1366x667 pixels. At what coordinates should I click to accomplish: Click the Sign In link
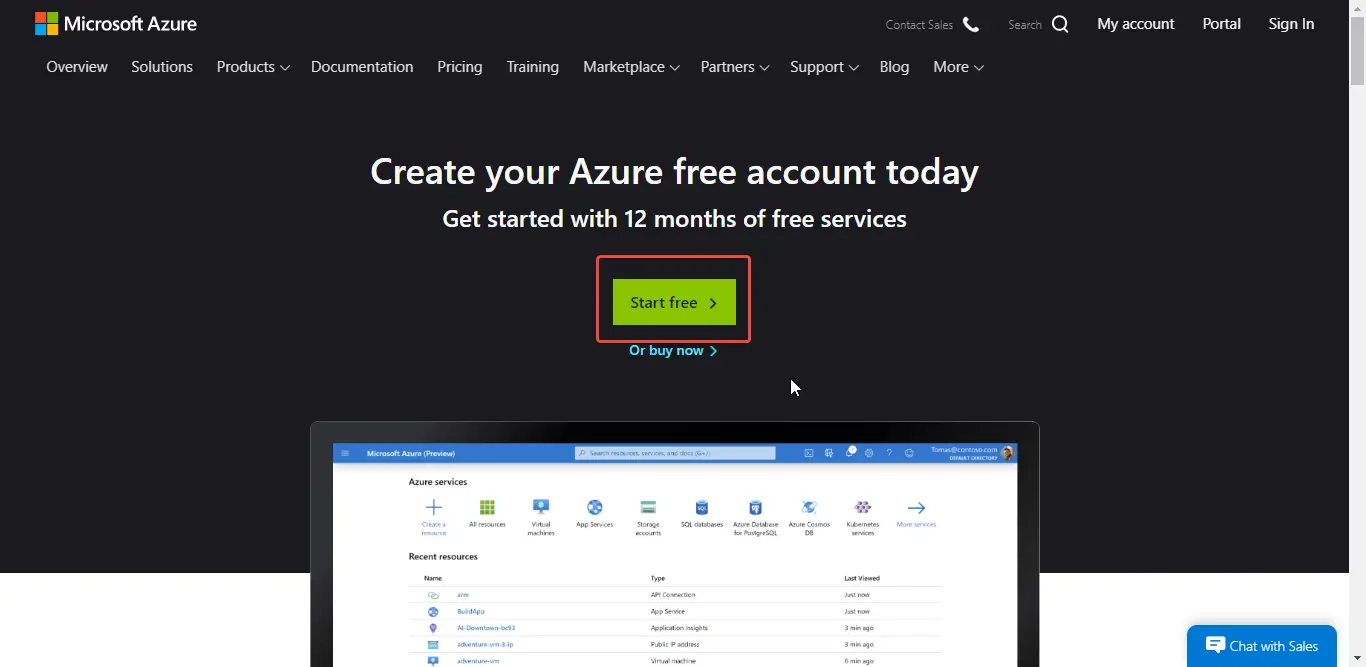pos(1291,24)
